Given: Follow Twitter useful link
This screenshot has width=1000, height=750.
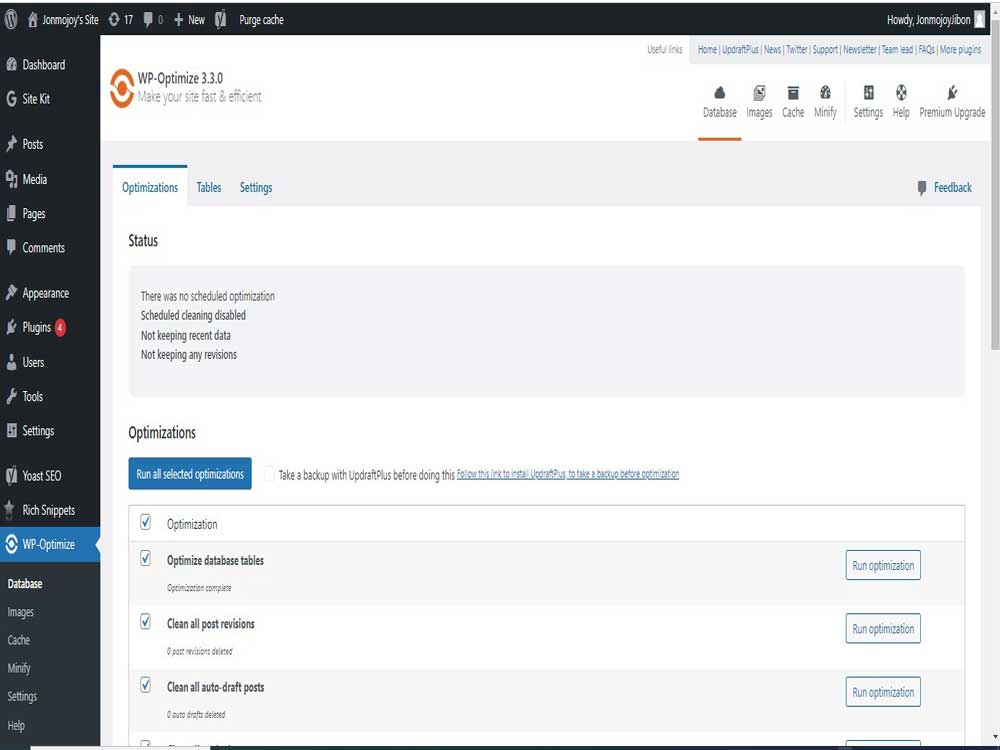Looking at the screenshot, I should (797, 50).
